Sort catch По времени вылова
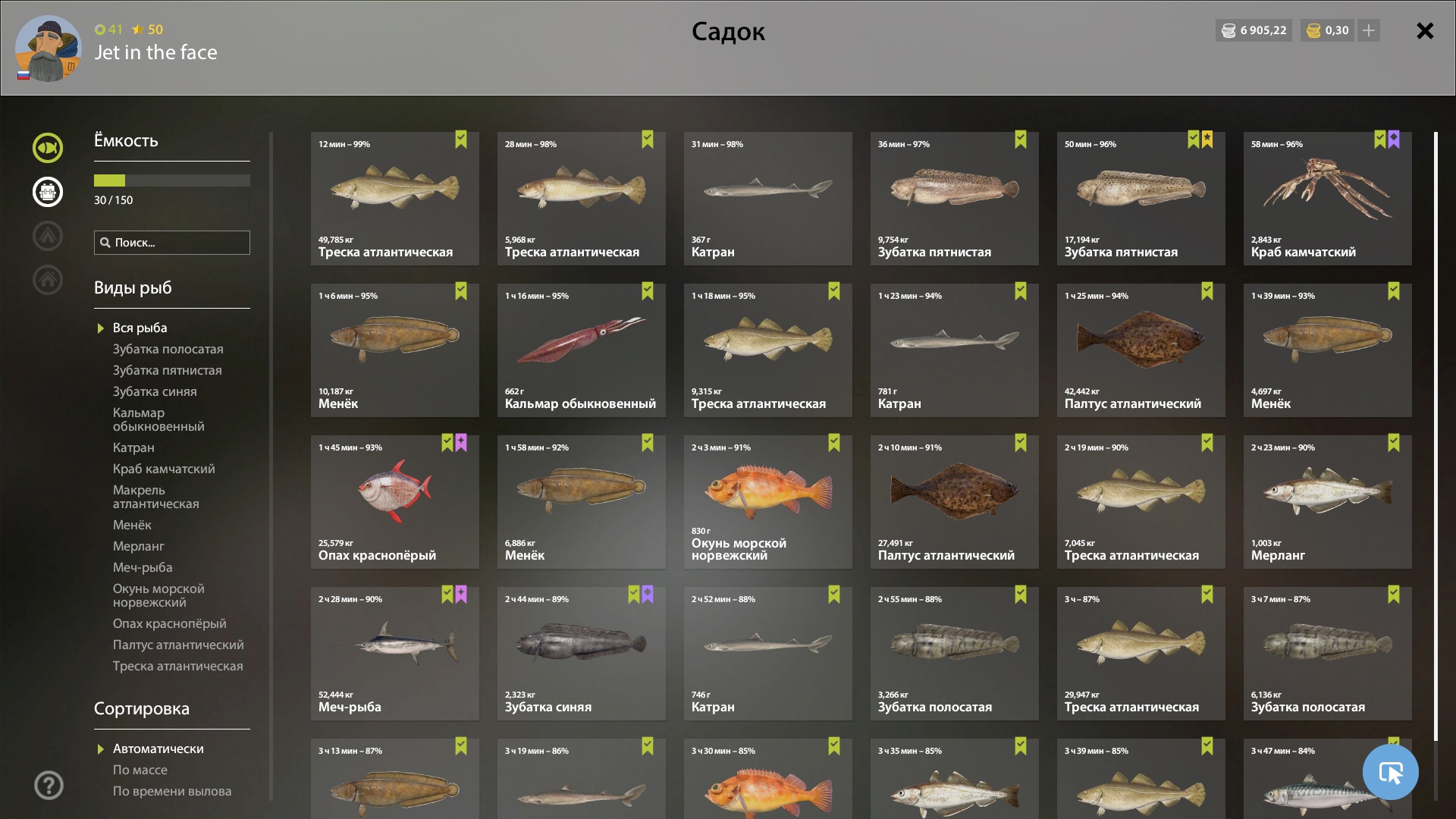The width and height of the screenshot is (1456, 819). pos(172,791)
